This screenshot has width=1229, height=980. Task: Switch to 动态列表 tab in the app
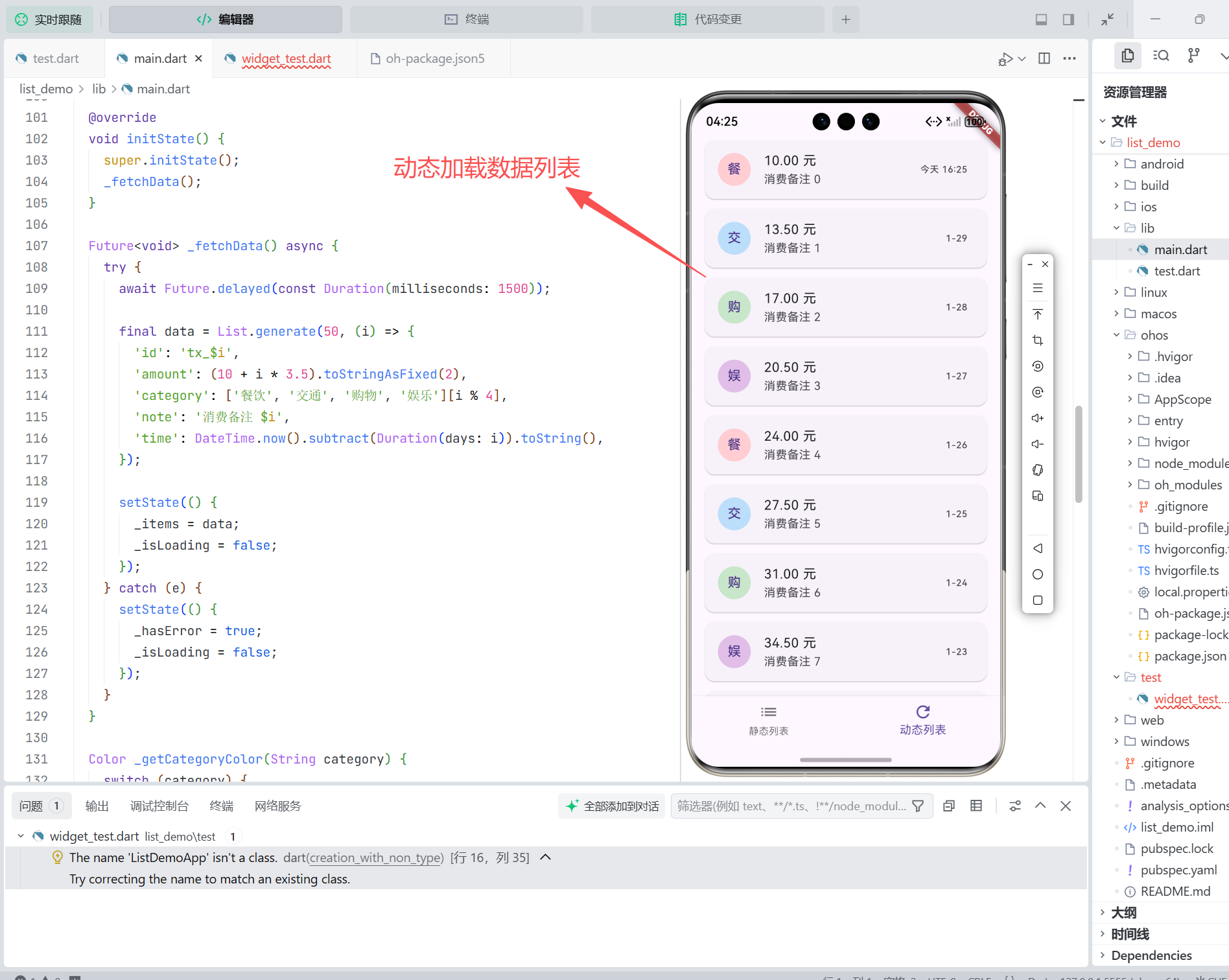pos(922,721)
